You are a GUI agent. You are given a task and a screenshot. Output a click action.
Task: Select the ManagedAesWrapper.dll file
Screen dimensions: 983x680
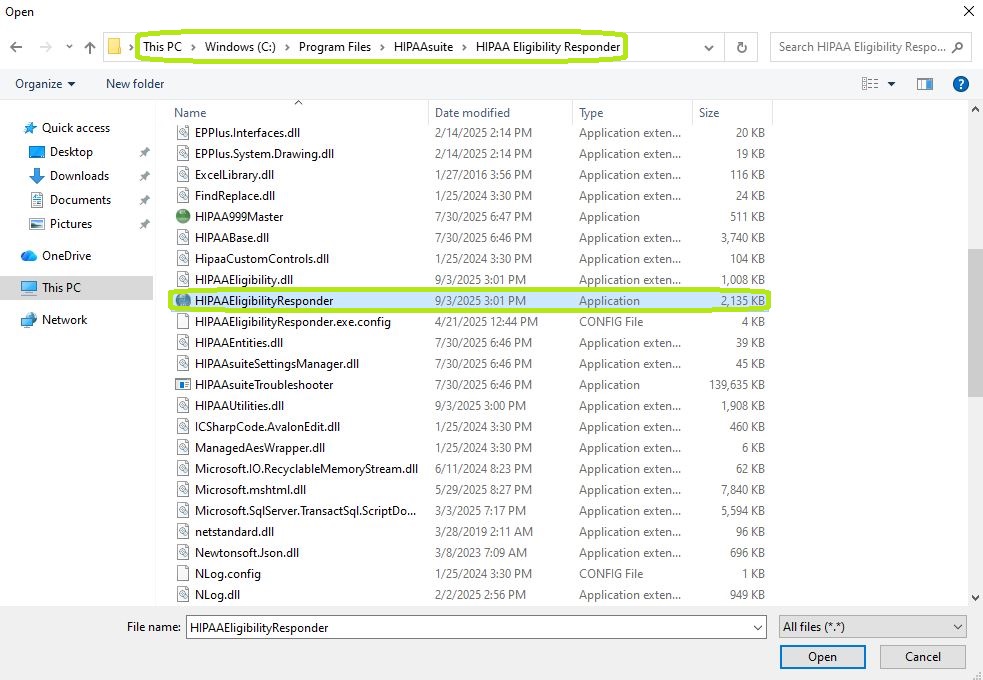tap(260, 448)
